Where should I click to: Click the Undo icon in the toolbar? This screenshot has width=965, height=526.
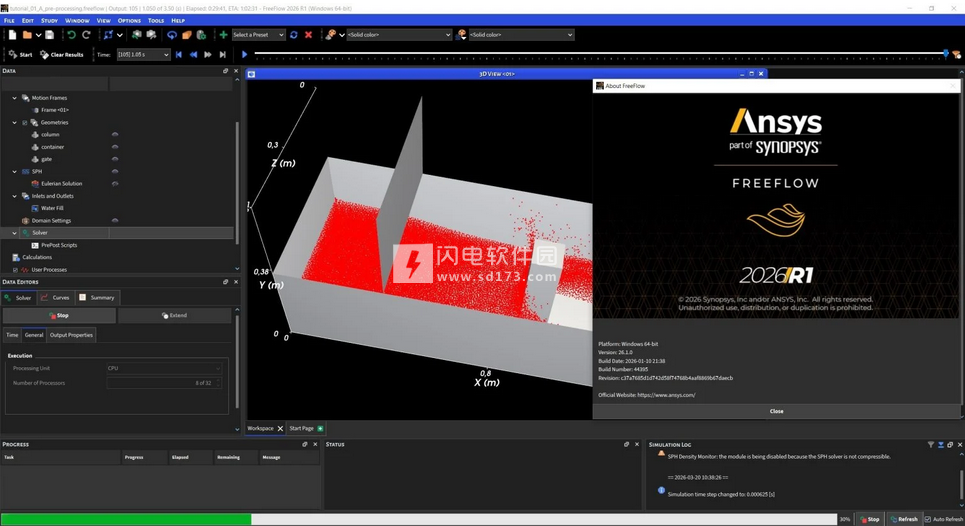[71, 35]
